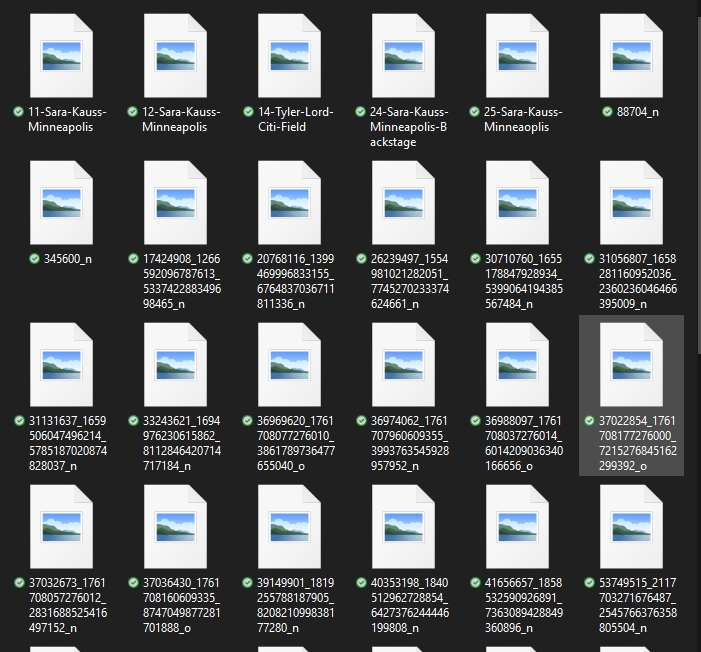Click the sync checkmark beside 37032673_1761 filename
701x652 pixels.
click(x=19, y=582)
